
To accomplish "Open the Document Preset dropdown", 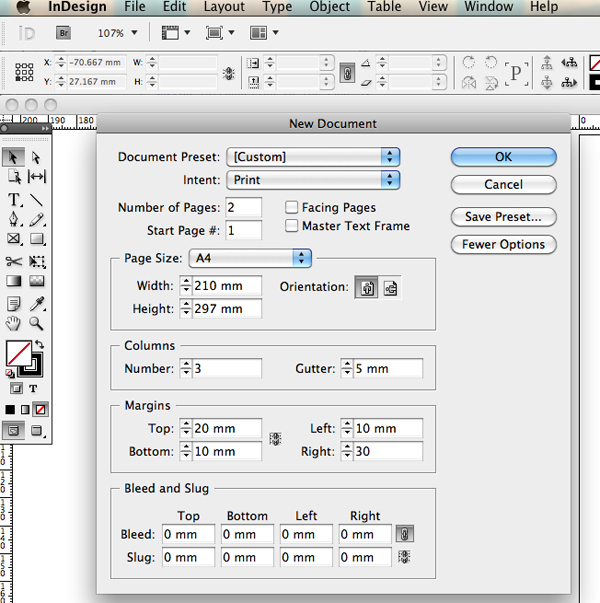I will [314, 157].
